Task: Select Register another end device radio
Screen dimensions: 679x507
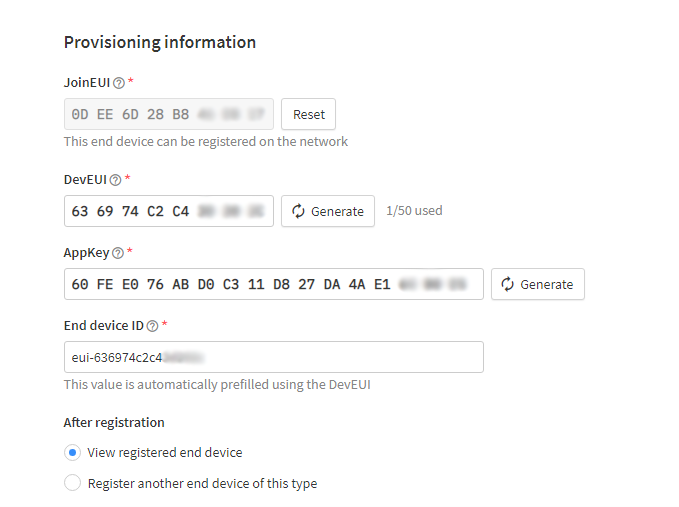Action: click(x=72, y=483)
